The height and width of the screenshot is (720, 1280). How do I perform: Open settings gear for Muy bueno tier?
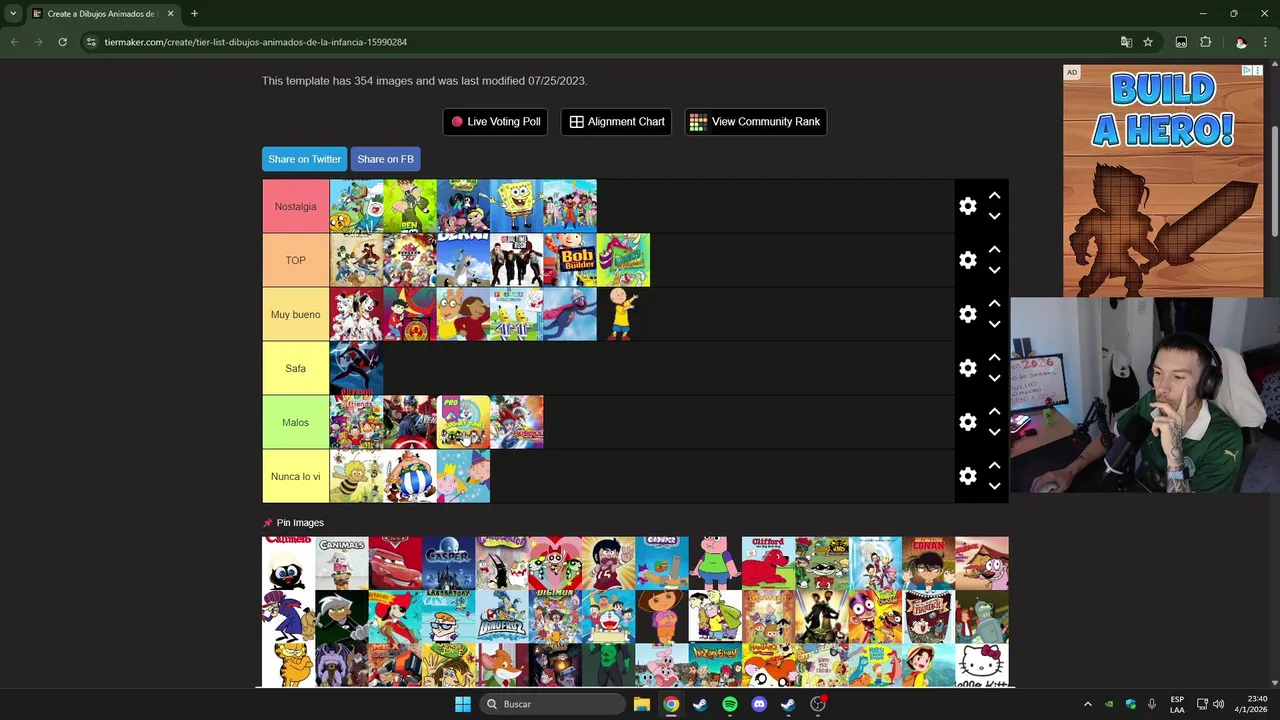[967, 314]
